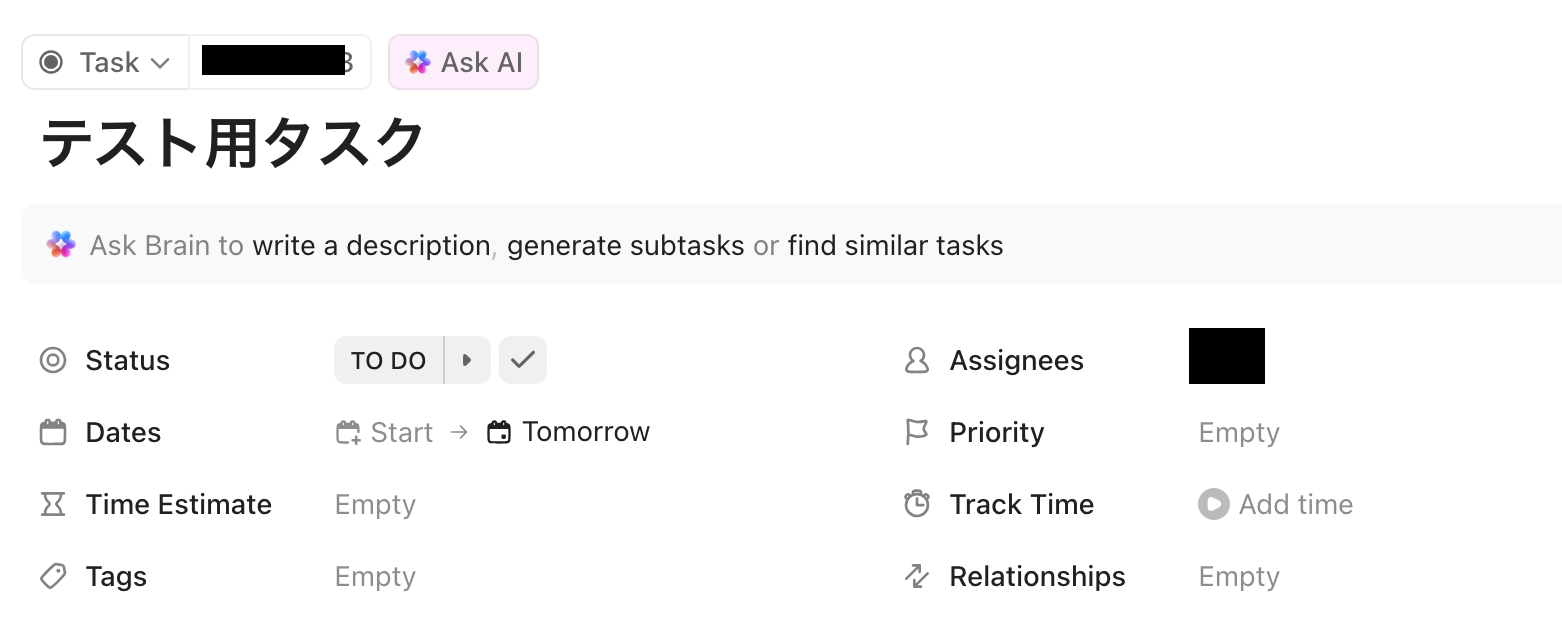Click the due date calendar icon
1562x638 pixels.
[x=499, y=432]
